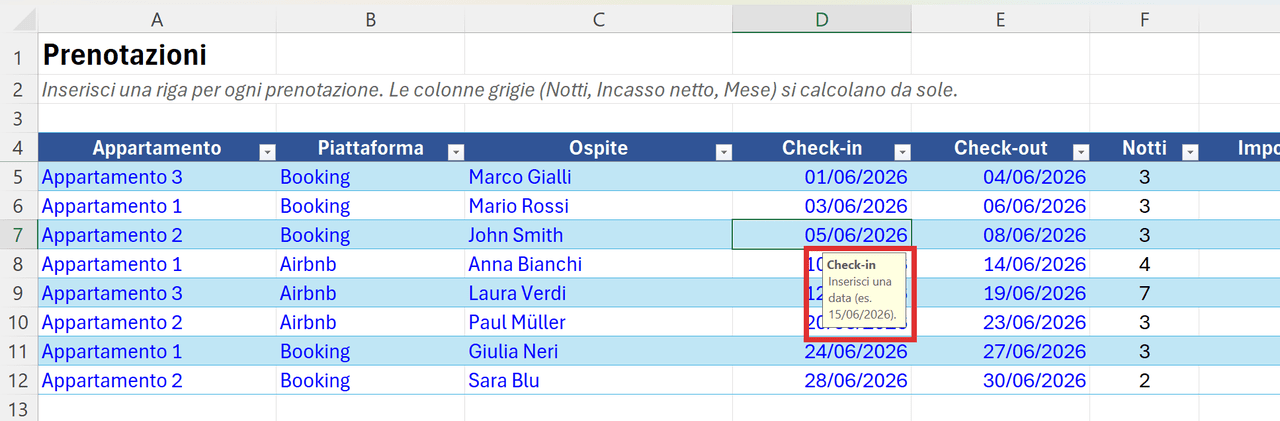Select the Laura Verdi guest cell
The height and width of the screenshot is (421, 1280).
click(598, 293)
